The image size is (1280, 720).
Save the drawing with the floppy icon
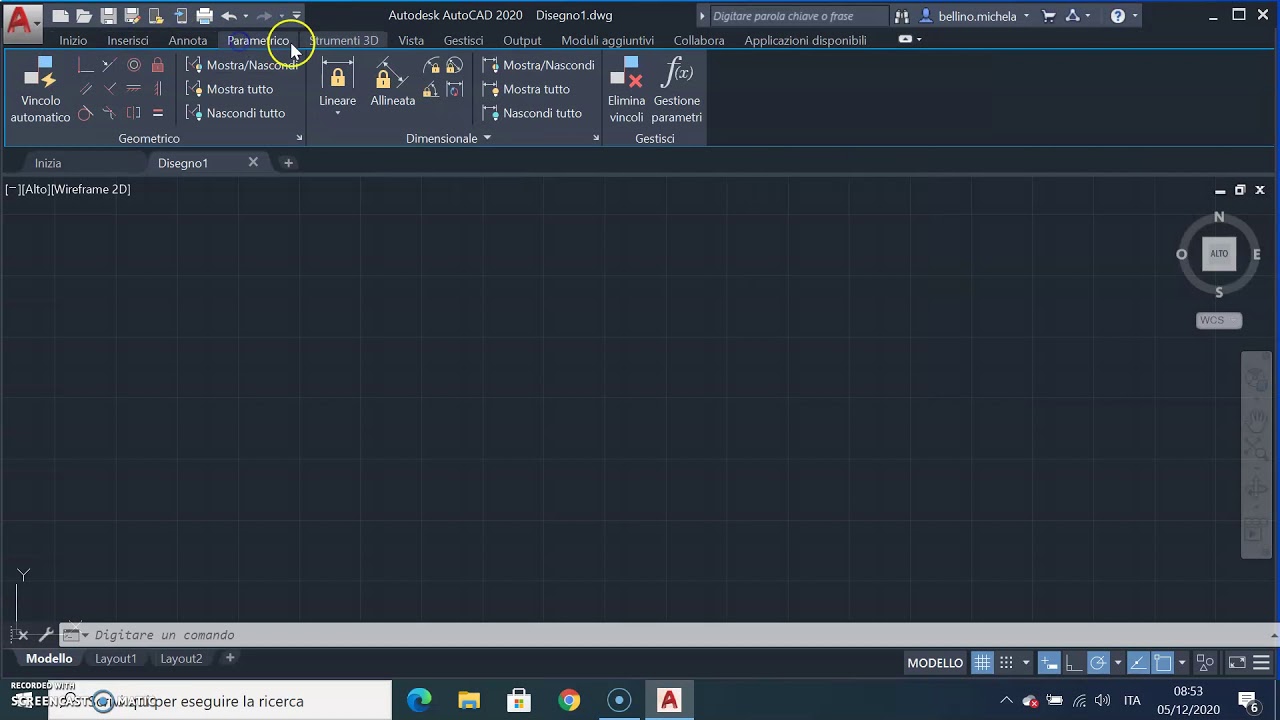coord(108,16)
